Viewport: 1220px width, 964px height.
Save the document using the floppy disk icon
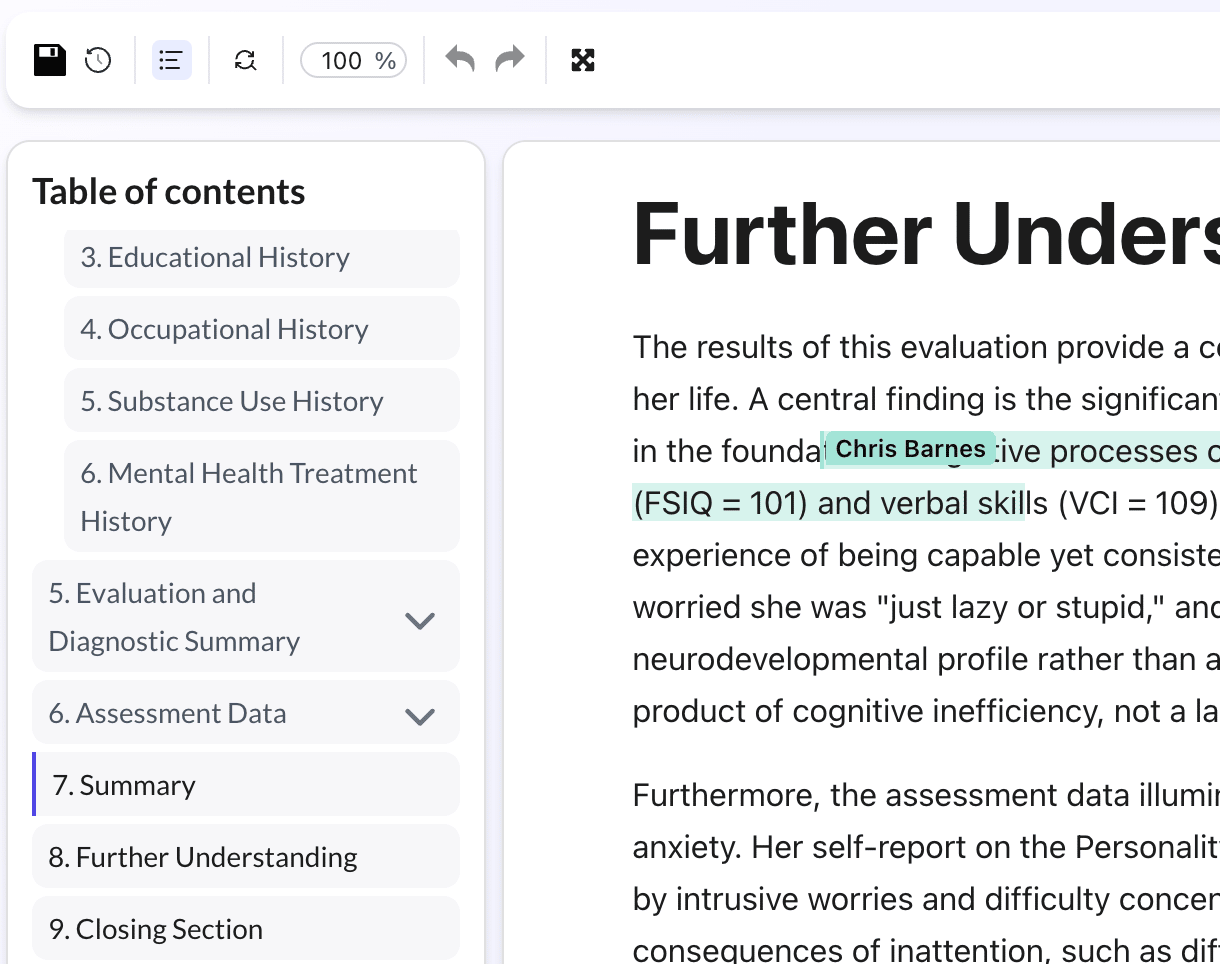click(x=48, y=60)
